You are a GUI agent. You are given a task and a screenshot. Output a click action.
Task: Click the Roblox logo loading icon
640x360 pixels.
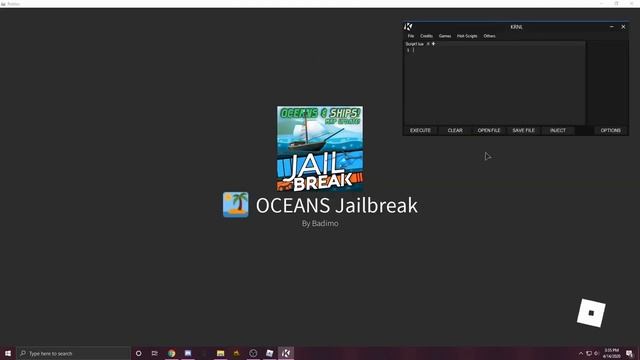(x=591, y=313)
